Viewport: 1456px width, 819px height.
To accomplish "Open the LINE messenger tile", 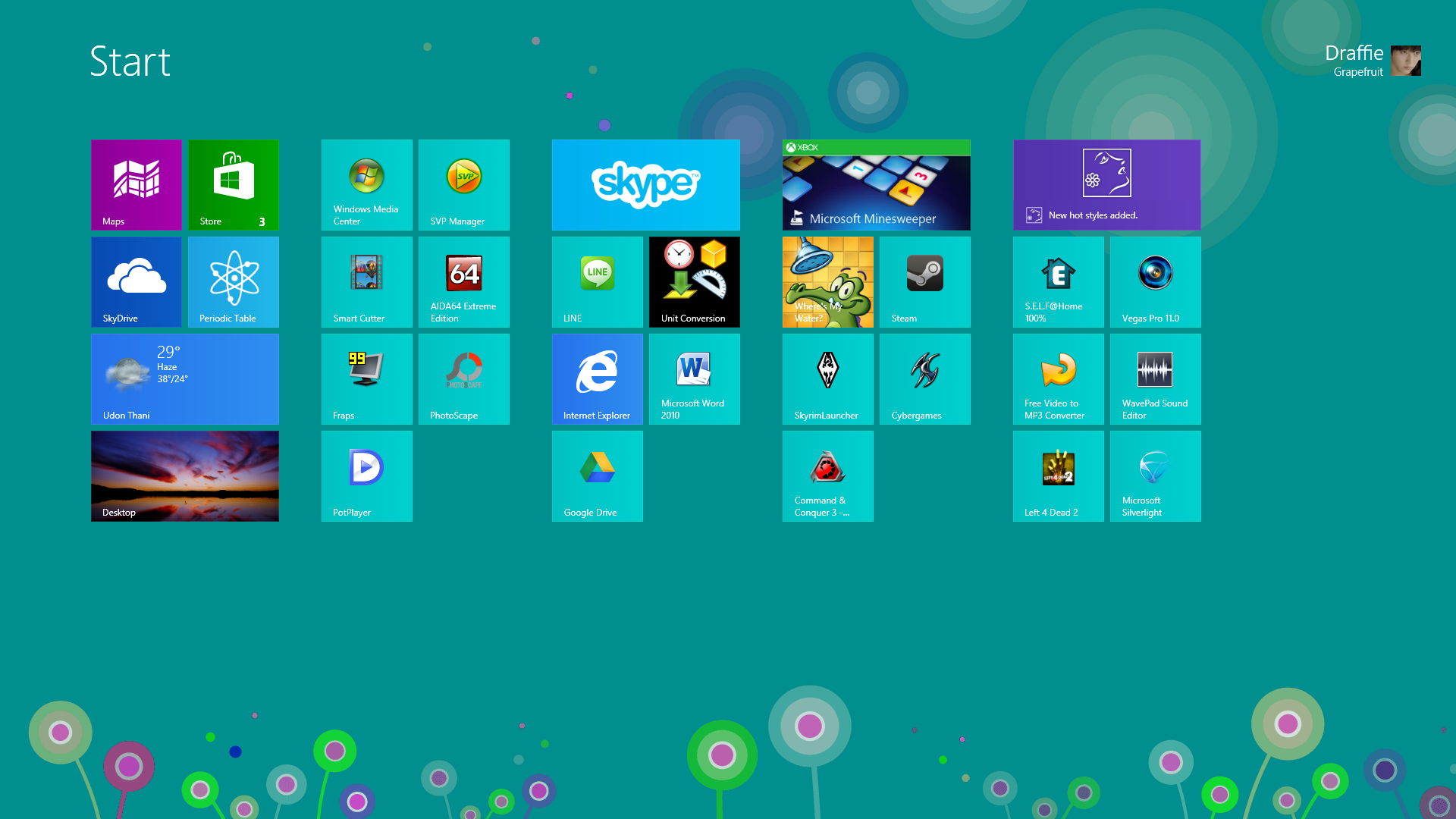I will (x=598, y=281).
